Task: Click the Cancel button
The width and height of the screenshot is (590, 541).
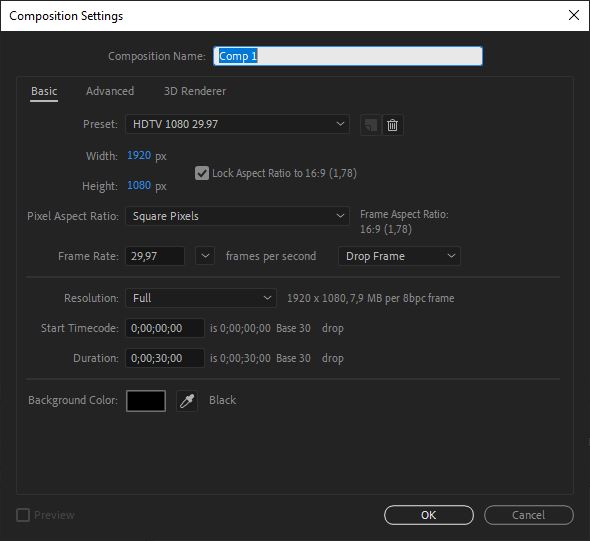Action: tap(529, 515)
